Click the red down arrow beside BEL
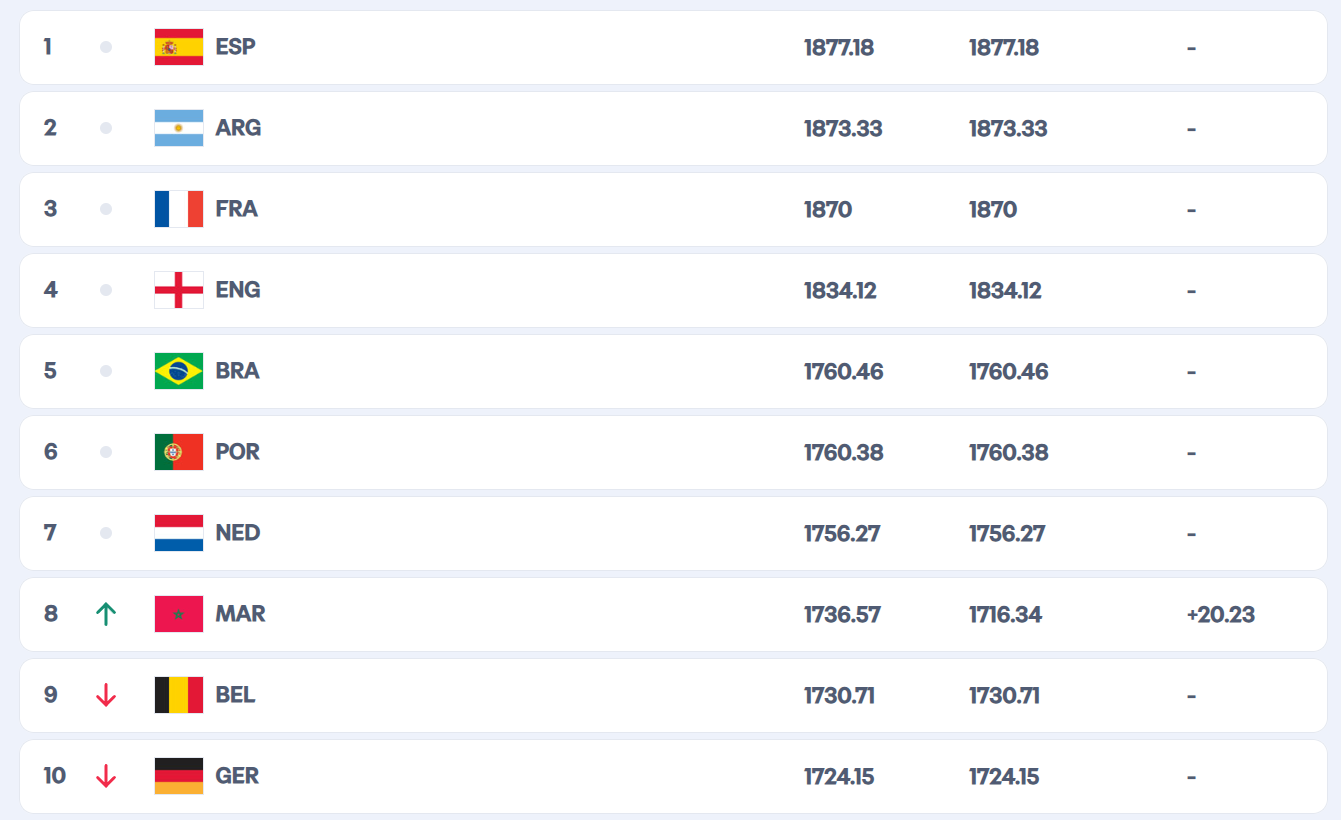This screenshot has width=1341, height=820. pos(106,695)
